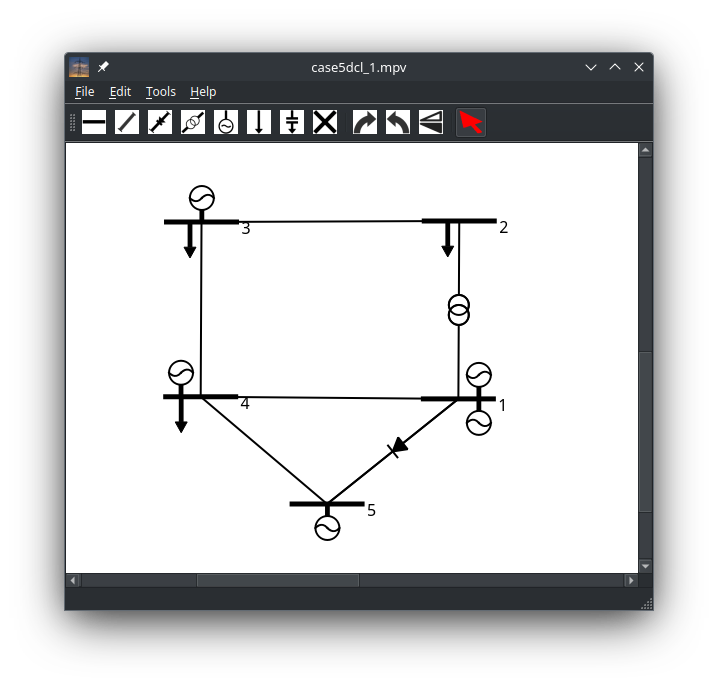Click the horizontal scrollbar right arrow
This screenshot has height=687, width=718.
[x=631, y=581]
